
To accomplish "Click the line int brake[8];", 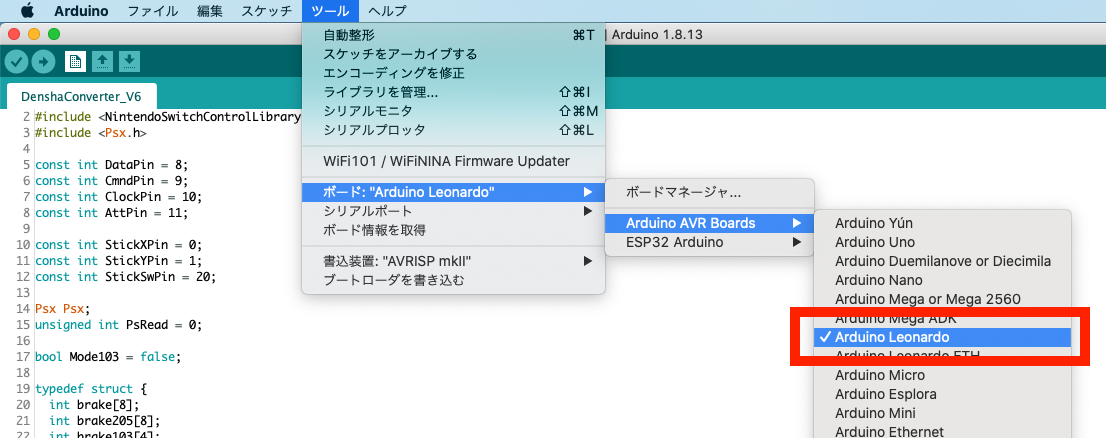I will (x=95, y=405).
